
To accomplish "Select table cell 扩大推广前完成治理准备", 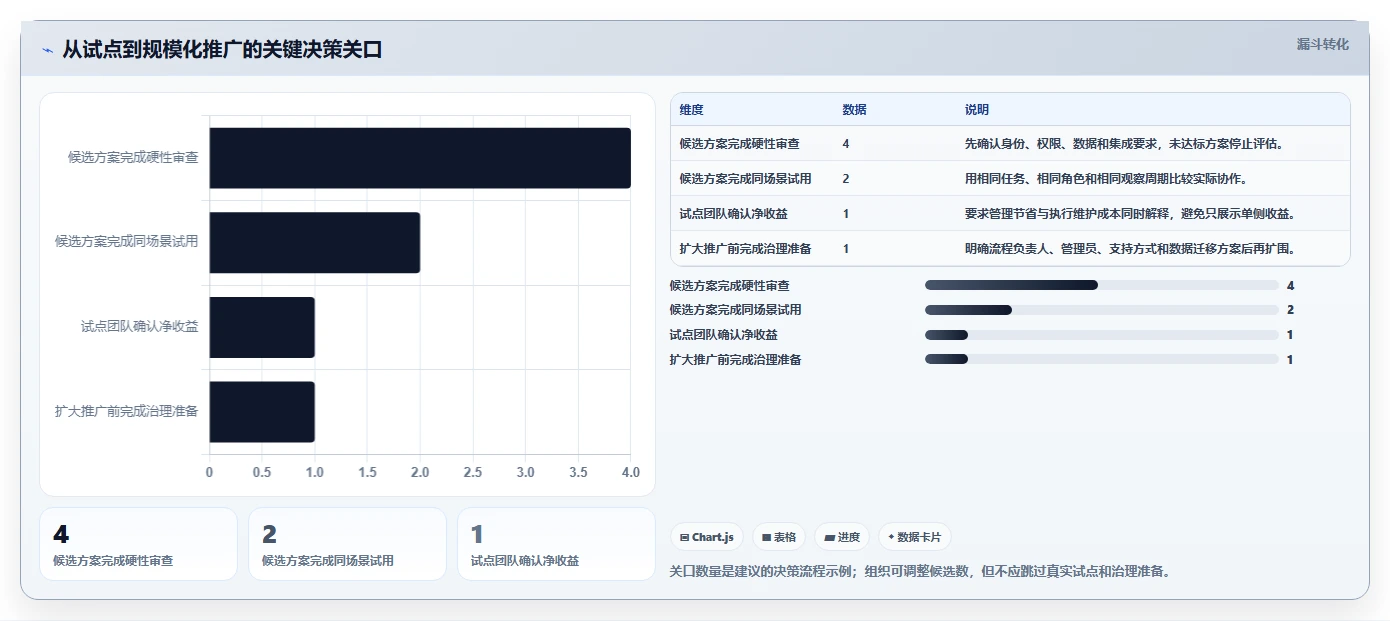I will click(745, 249).
